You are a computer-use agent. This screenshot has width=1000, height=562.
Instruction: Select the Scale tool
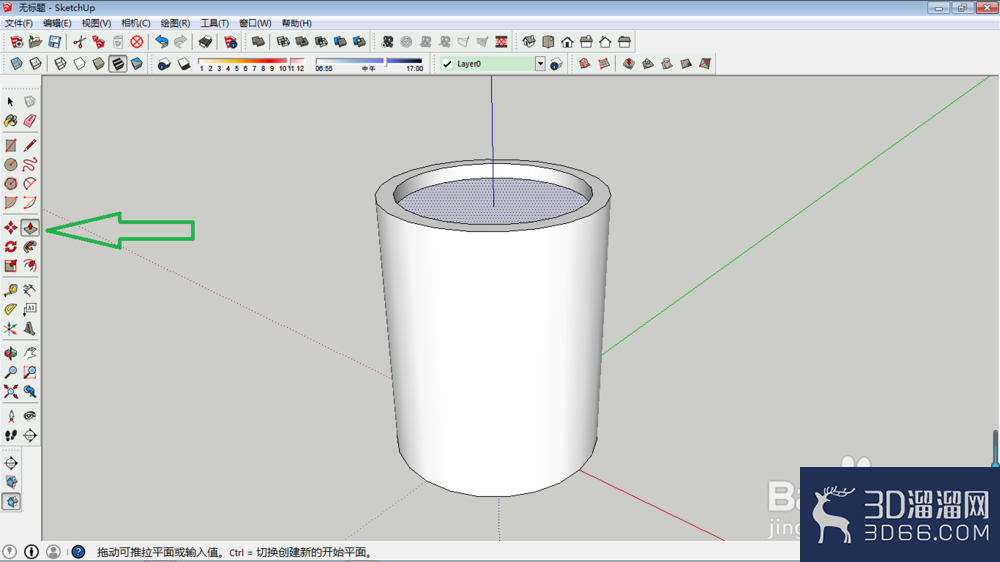coord(11,265)
